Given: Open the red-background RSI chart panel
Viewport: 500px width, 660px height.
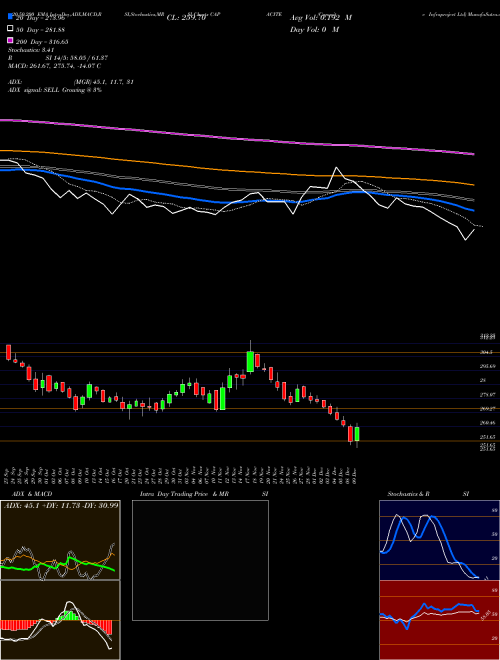Looking at the screenshot, I should [x=439, y=620].
